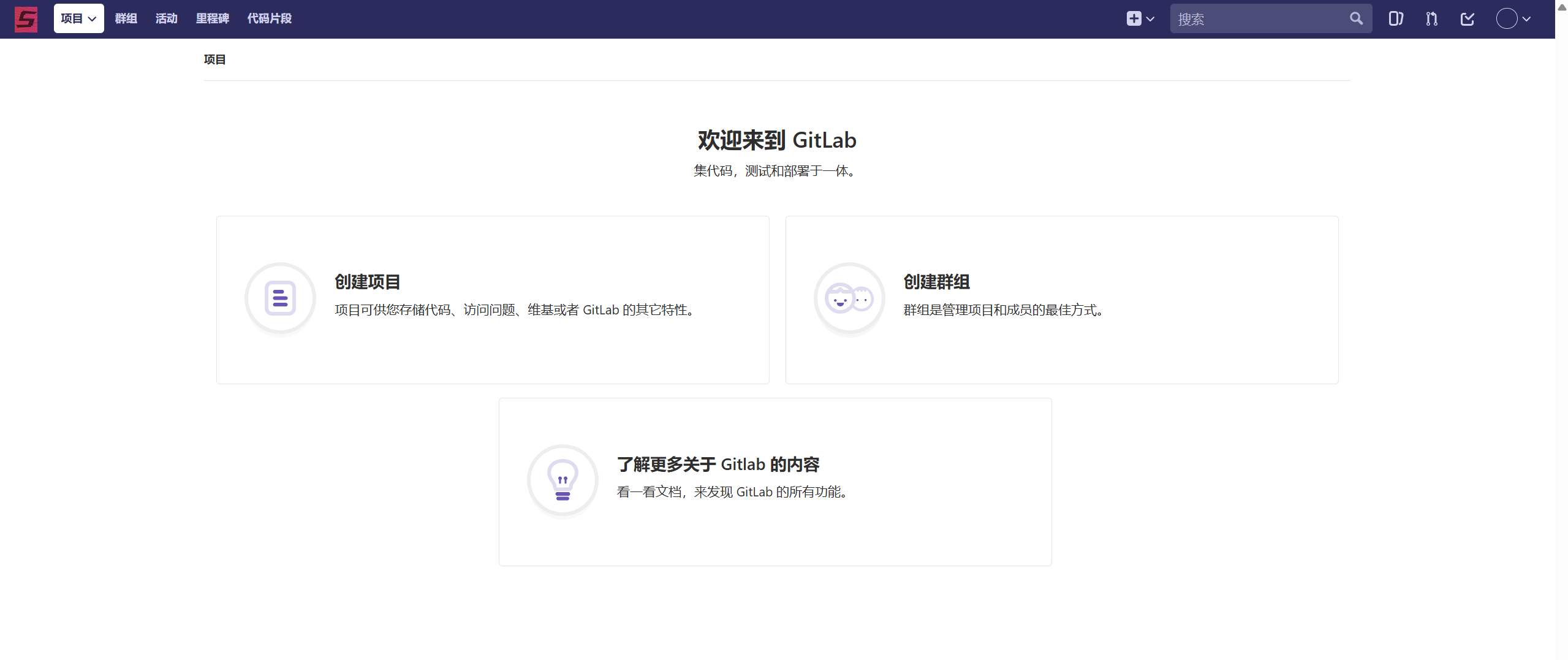Click the project description text about 存储代码

click(516, 310)
